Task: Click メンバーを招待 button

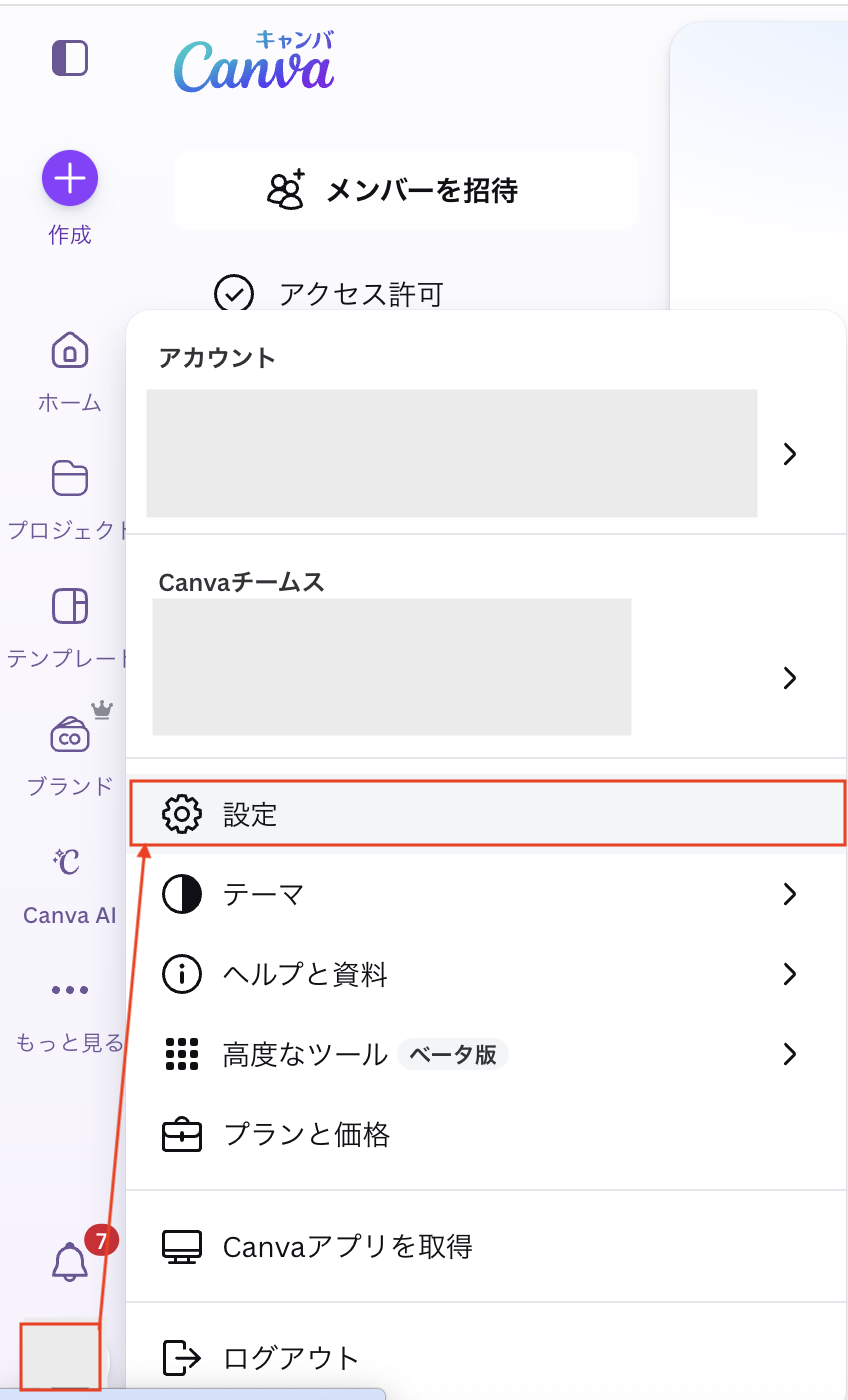Action: [x=405, y=190]
